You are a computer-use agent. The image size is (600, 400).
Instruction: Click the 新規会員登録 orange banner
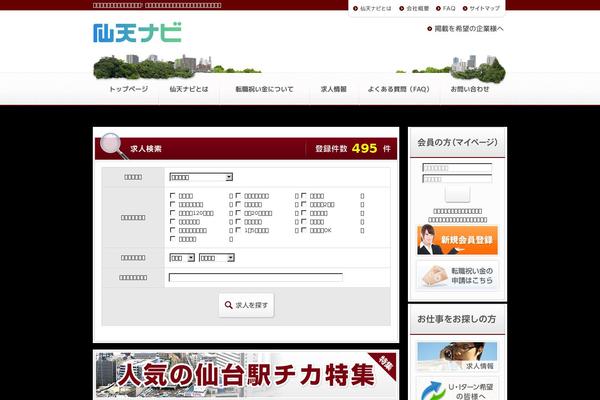pyautogui.click(x=456, y=240)
